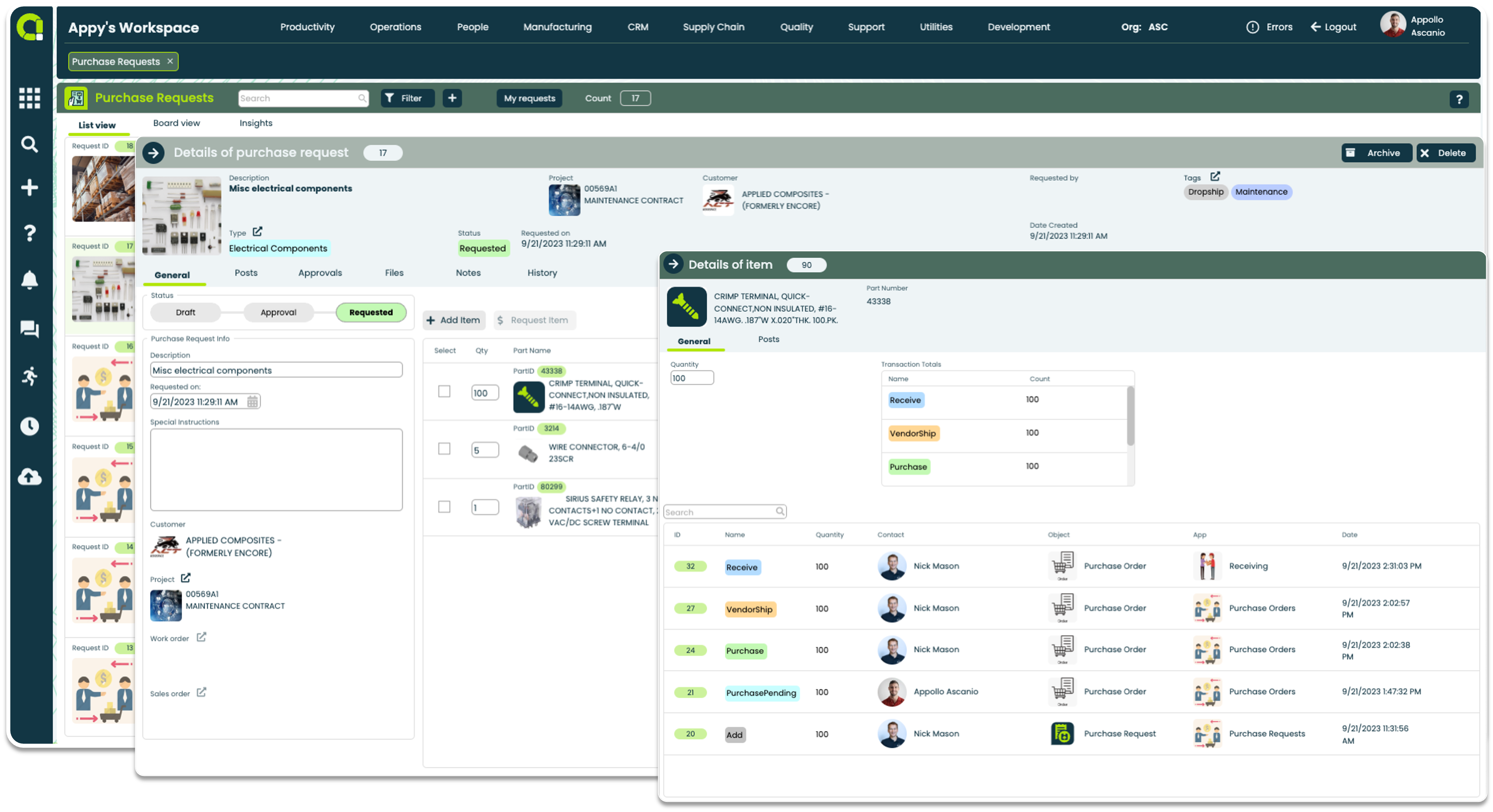1493x812 pixels.
Task: Click the Transaction Totals scrollbar
Action: point(1130,416)
